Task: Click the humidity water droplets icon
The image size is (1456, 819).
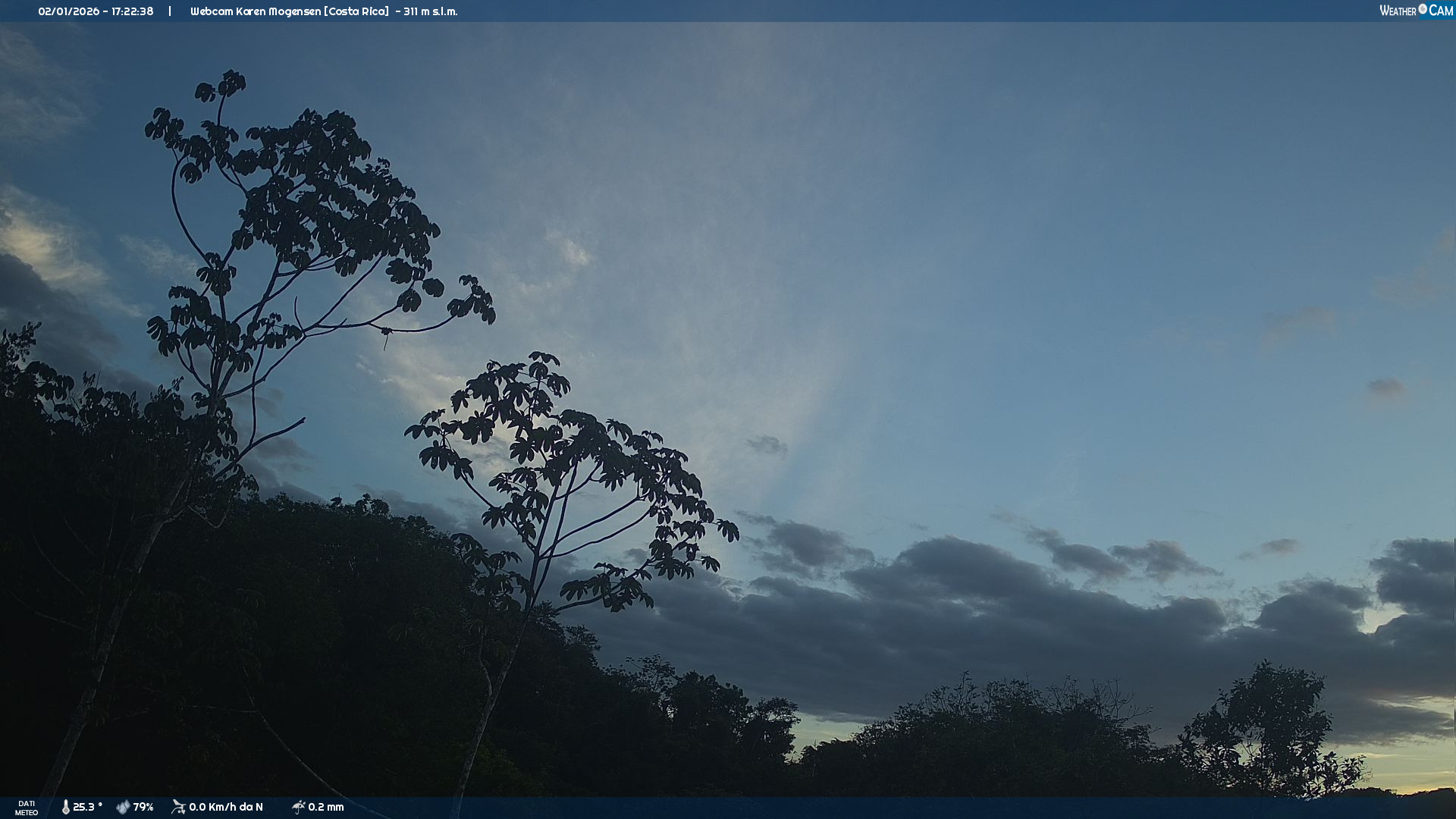Action: 123,807
